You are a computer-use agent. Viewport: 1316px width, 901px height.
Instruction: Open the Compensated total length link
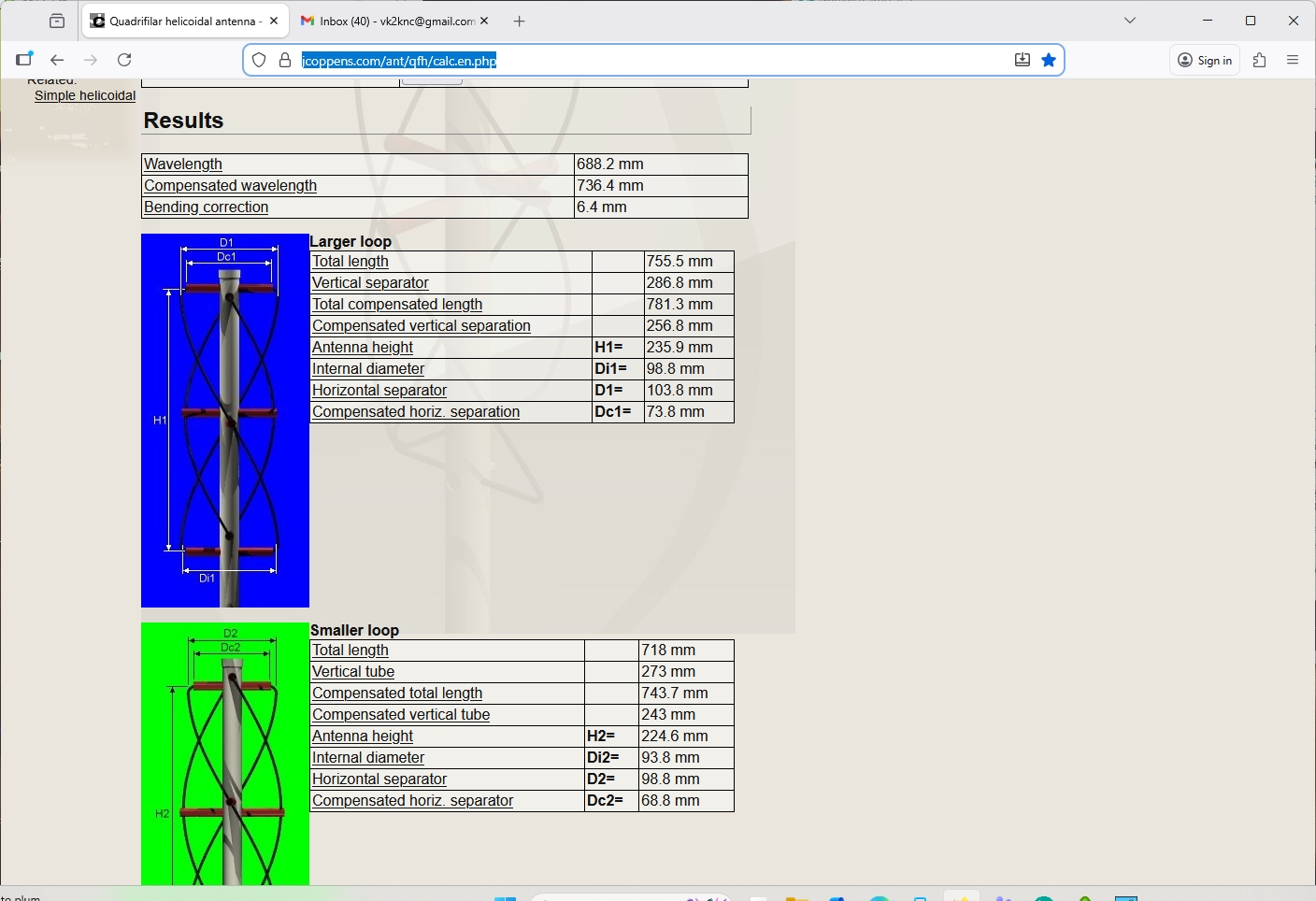[397, 693]
